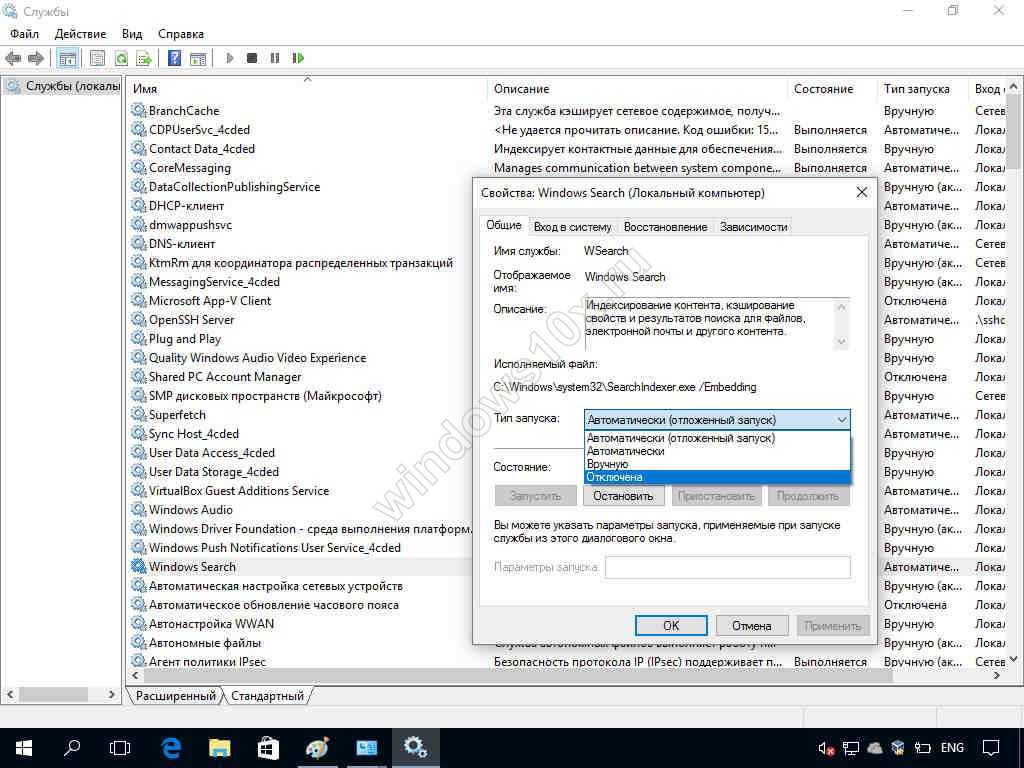Viewport: 1024px width, 768px height.
Task: Click the Restart Service toolbar icon
Action: coord(298,58)
